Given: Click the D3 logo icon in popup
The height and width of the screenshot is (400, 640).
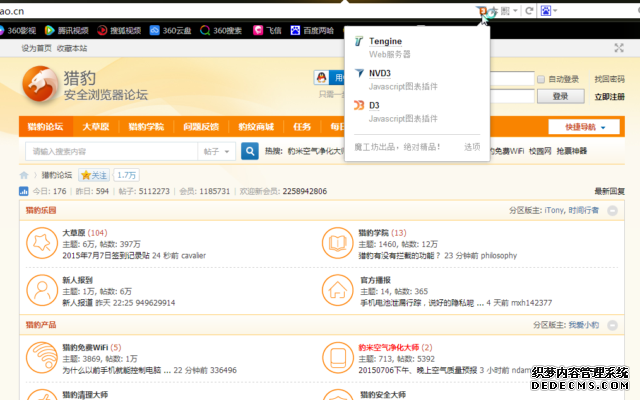Looking at the screenshot, I should 359,105.
